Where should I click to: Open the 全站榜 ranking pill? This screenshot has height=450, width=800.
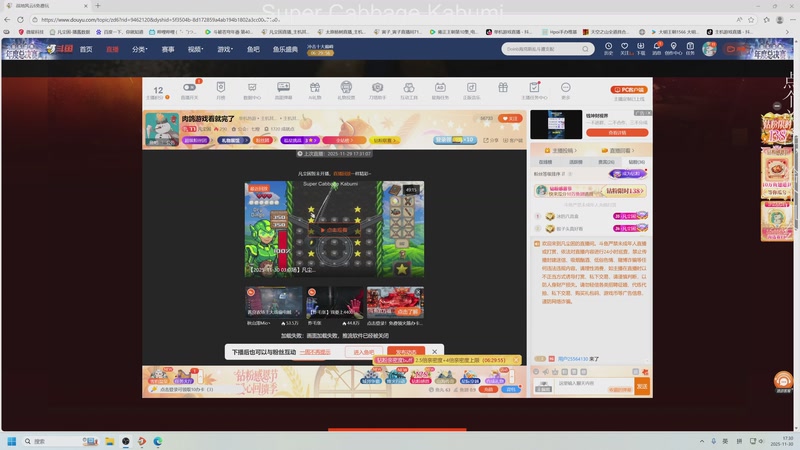point(344,140)
